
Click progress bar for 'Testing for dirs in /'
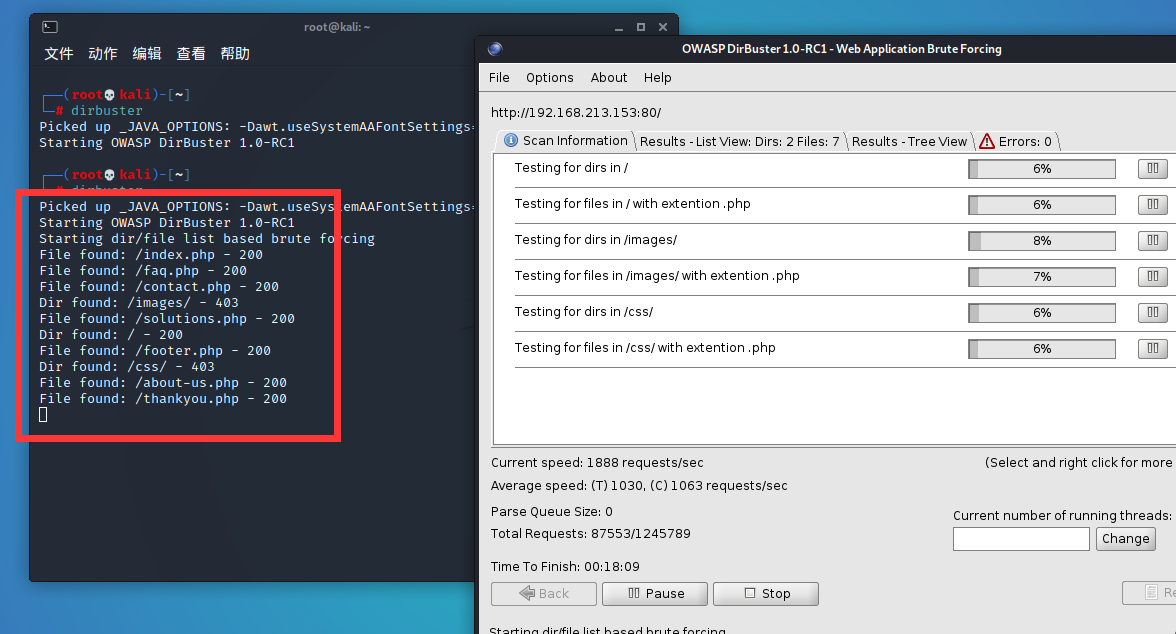[x=1042, y=169]
